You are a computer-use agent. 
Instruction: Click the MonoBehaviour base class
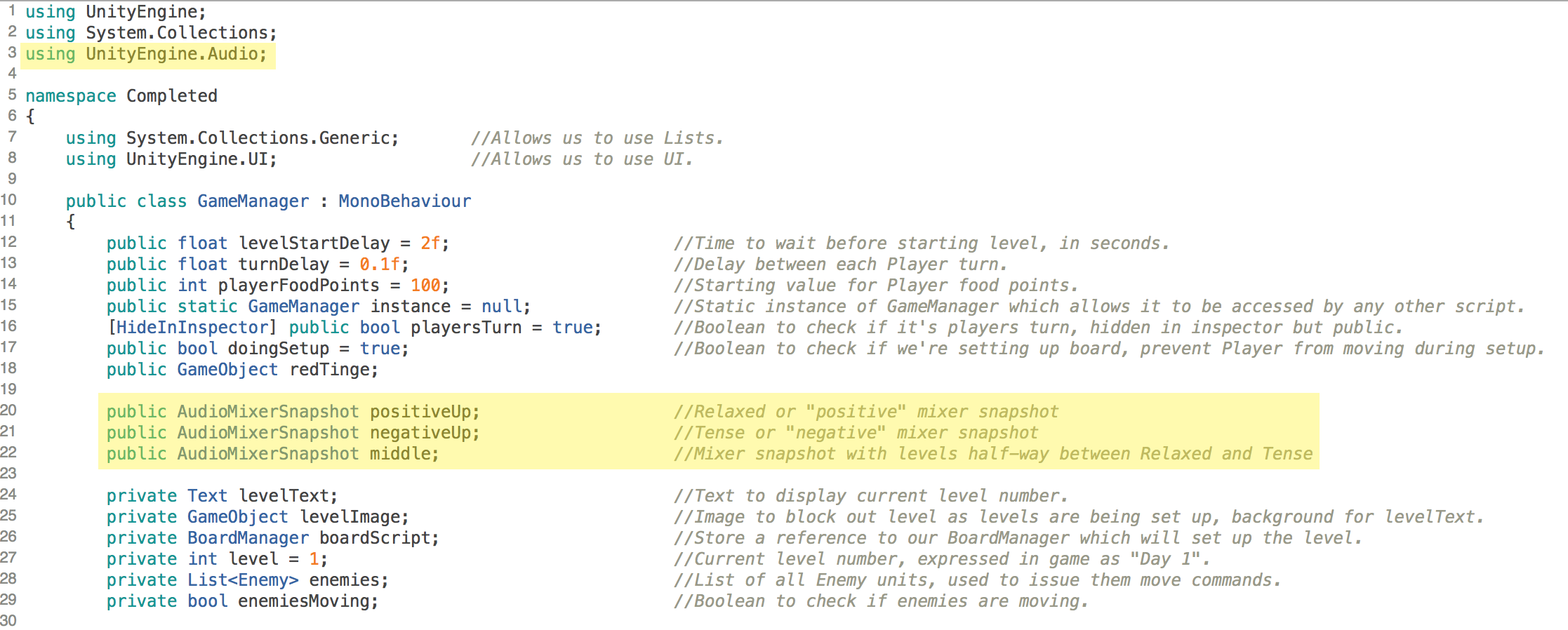click(x=404, y=201)
